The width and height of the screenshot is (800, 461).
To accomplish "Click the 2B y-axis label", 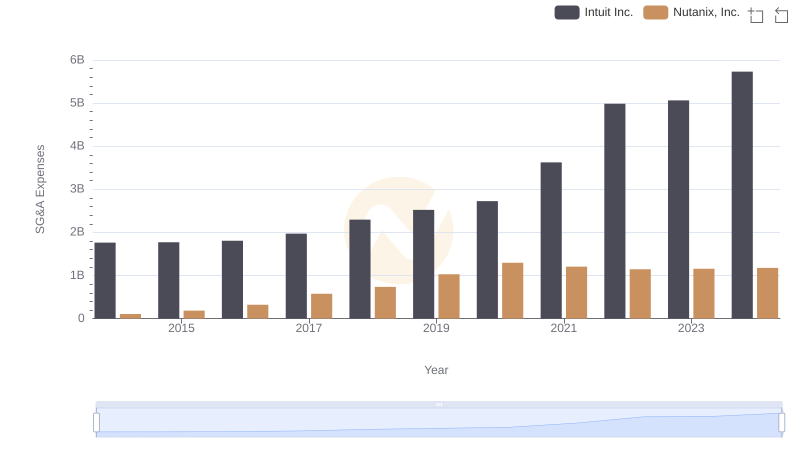I will [x=77, y=232].
